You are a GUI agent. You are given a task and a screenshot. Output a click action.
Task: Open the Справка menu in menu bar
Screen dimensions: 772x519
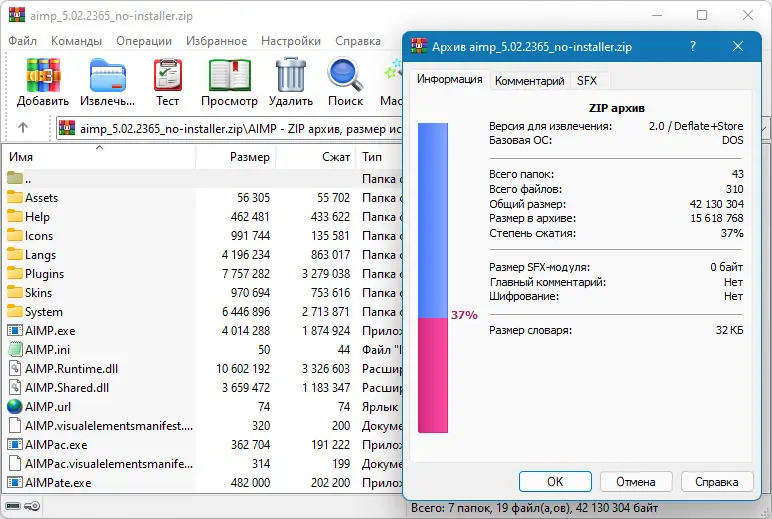358,41
